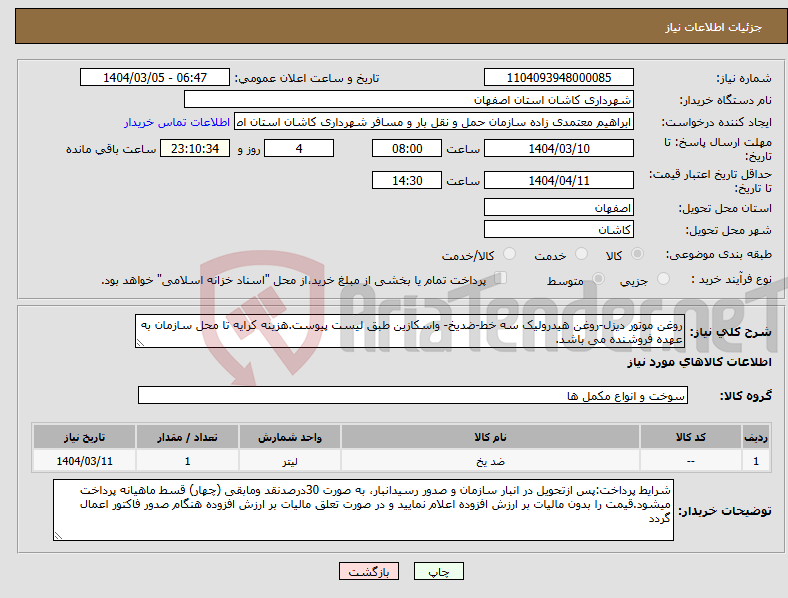Click the delivery city field کاشان
Image resolution: width=788 pixels, height=598 pixels.
tap(559, 230)
